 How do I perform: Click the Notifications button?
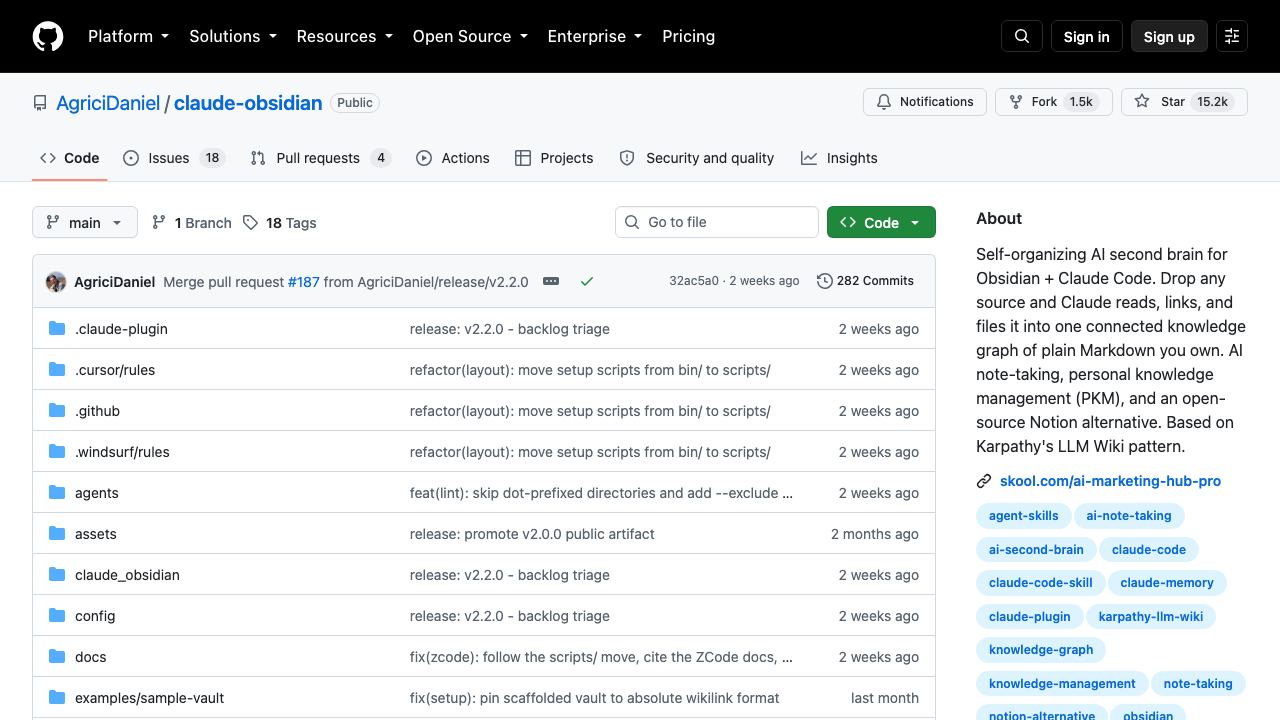[925, 102]
